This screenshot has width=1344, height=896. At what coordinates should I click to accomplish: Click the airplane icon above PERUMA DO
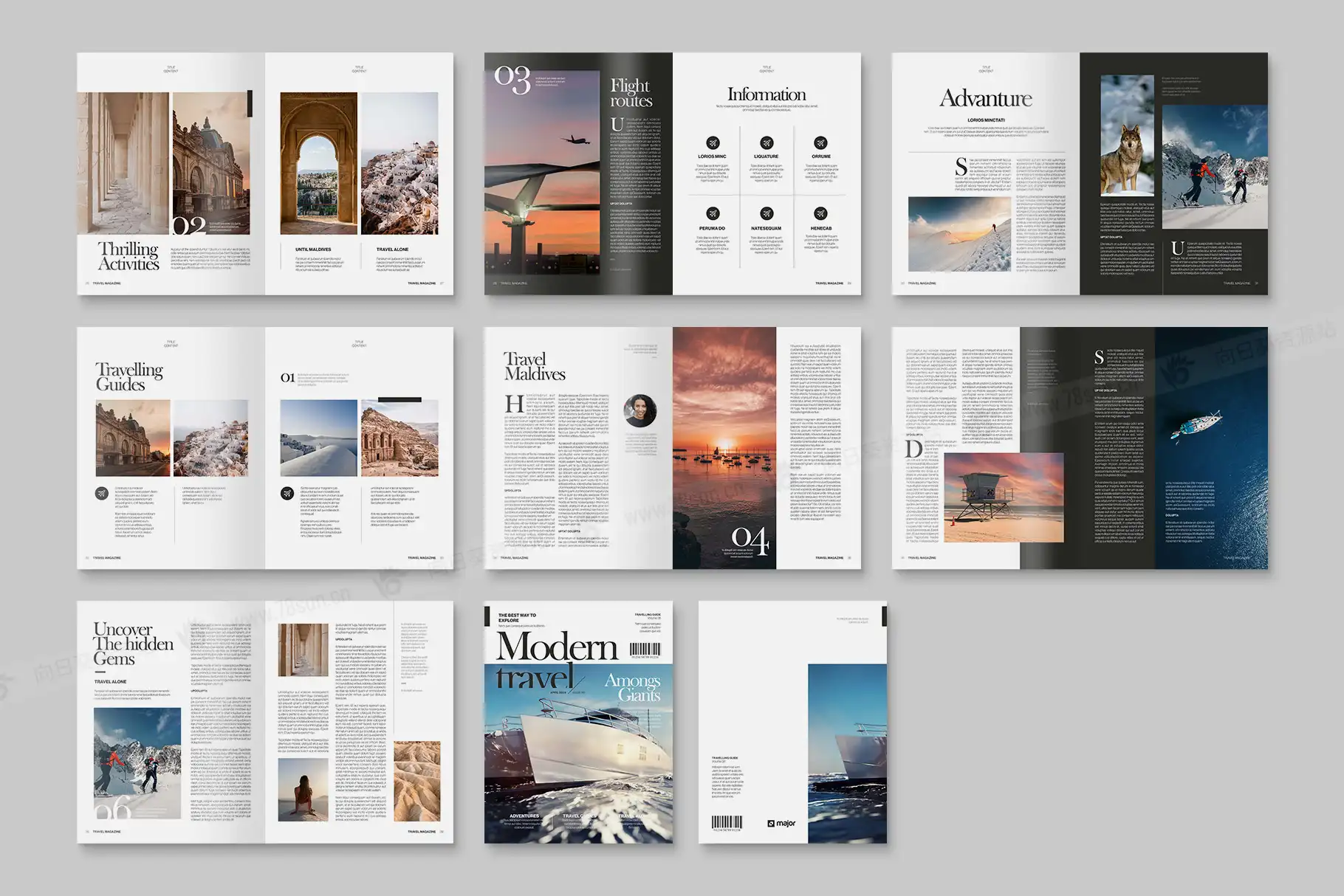click(712, 214)
